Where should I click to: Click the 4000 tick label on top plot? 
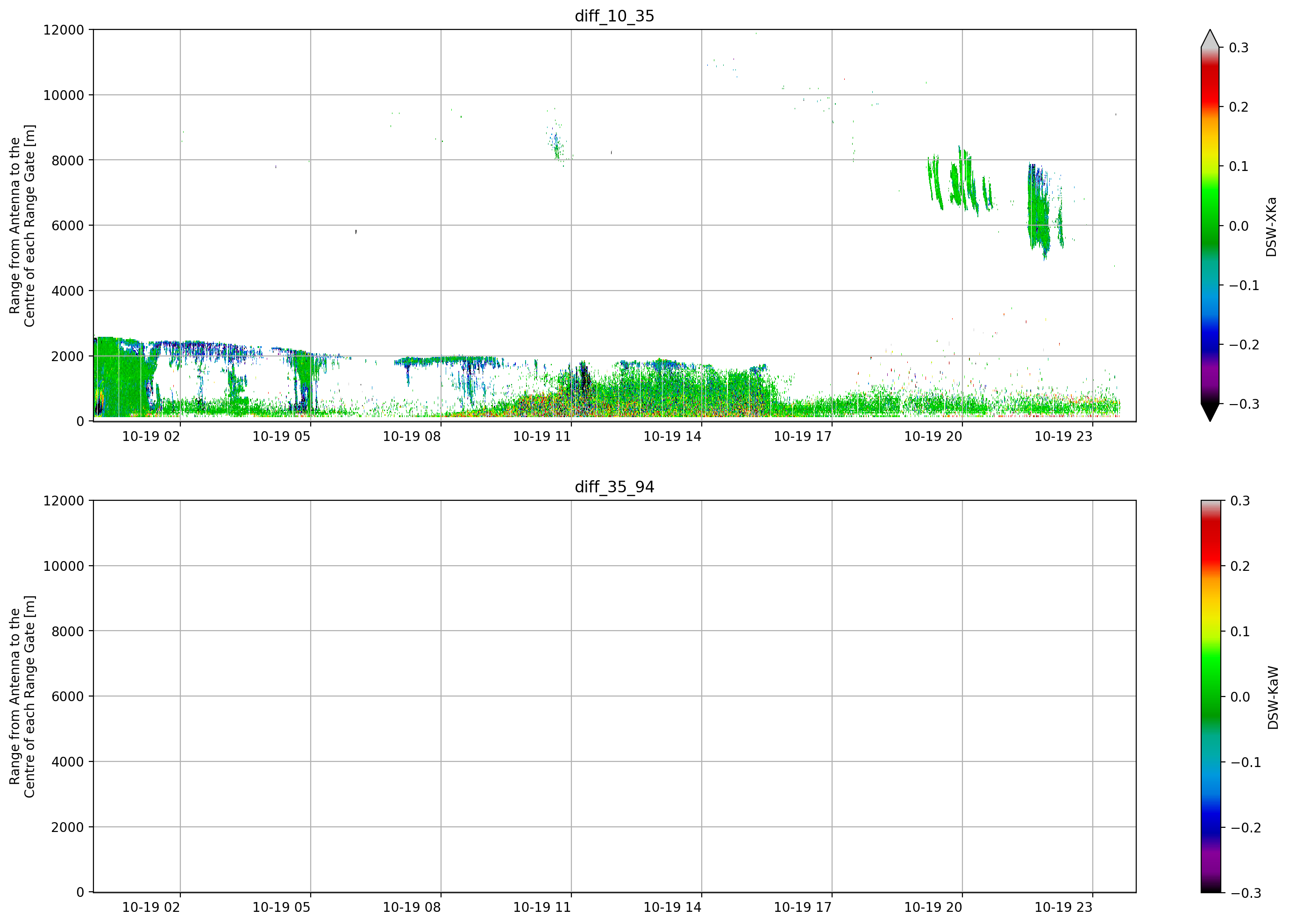coord(68,291)
